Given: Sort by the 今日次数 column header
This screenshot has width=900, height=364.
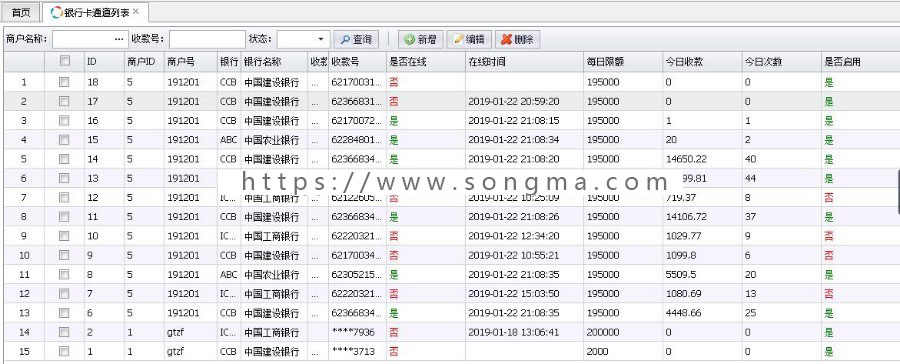Looking at the screenshot, I should (781, 62).
